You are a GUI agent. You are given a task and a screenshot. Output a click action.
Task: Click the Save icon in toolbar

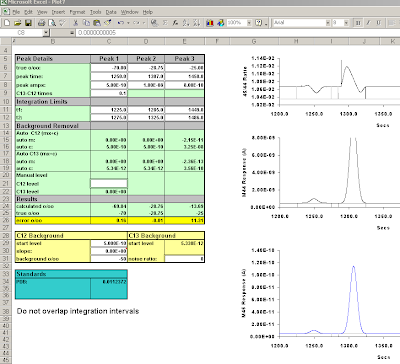(28, 23)
